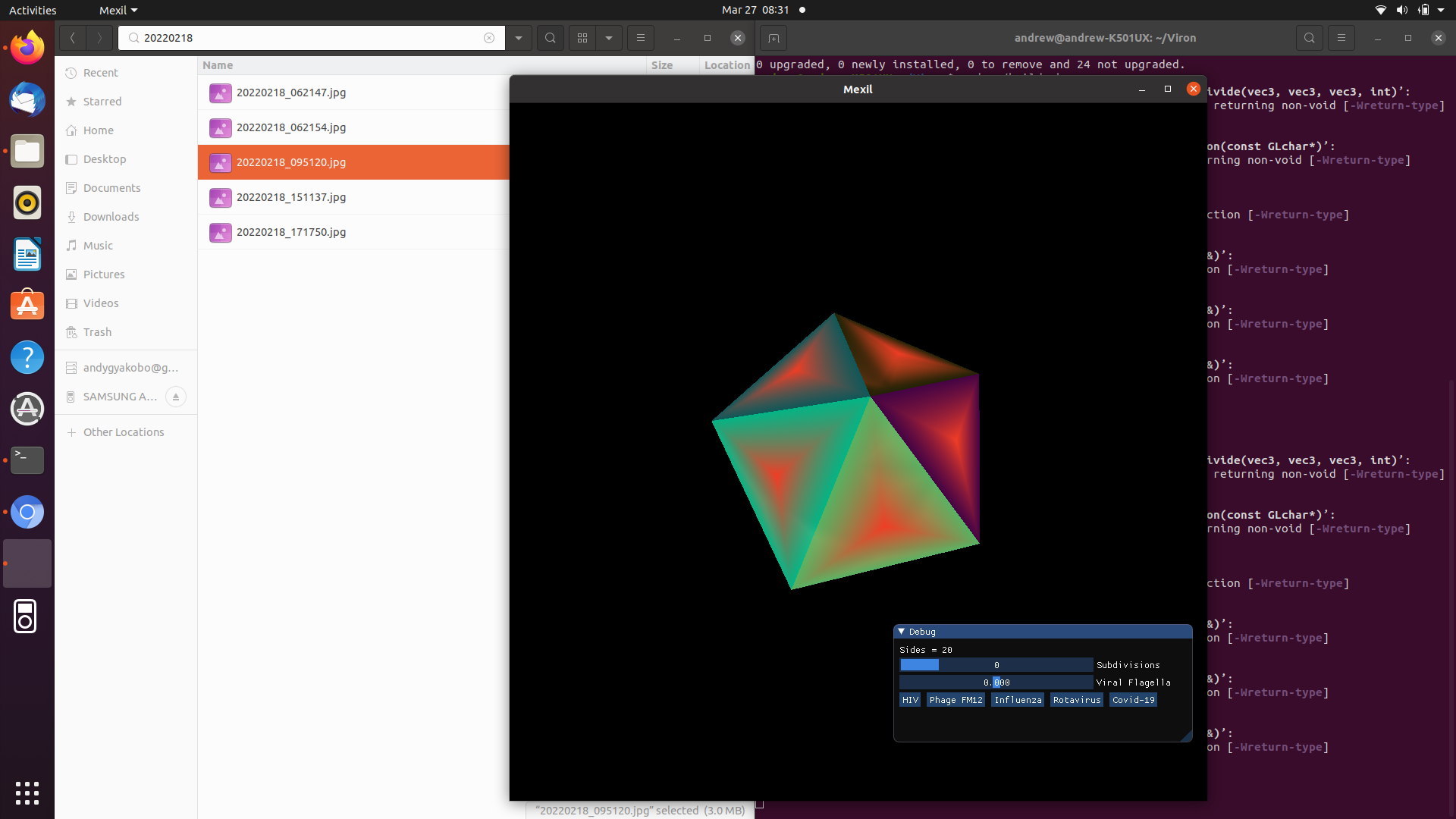
Task: Collapse the Debug panel triangle
Action: (x=901, y=632)
